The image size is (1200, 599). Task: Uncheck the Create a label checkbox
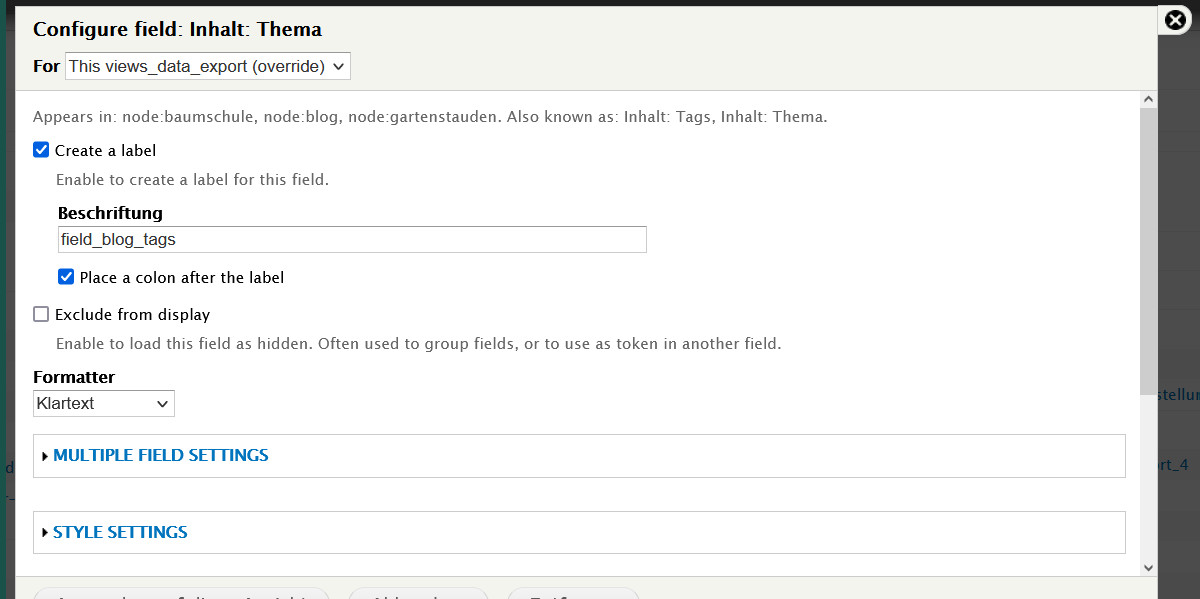[41, 150]
